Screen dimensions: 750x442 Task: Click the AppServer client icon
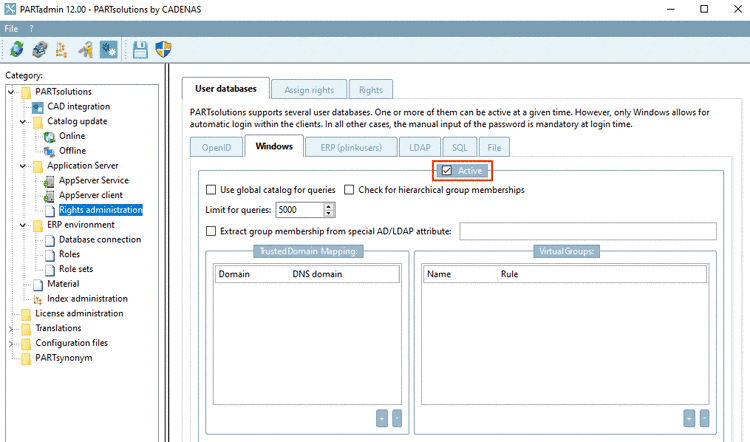(49, 196)
